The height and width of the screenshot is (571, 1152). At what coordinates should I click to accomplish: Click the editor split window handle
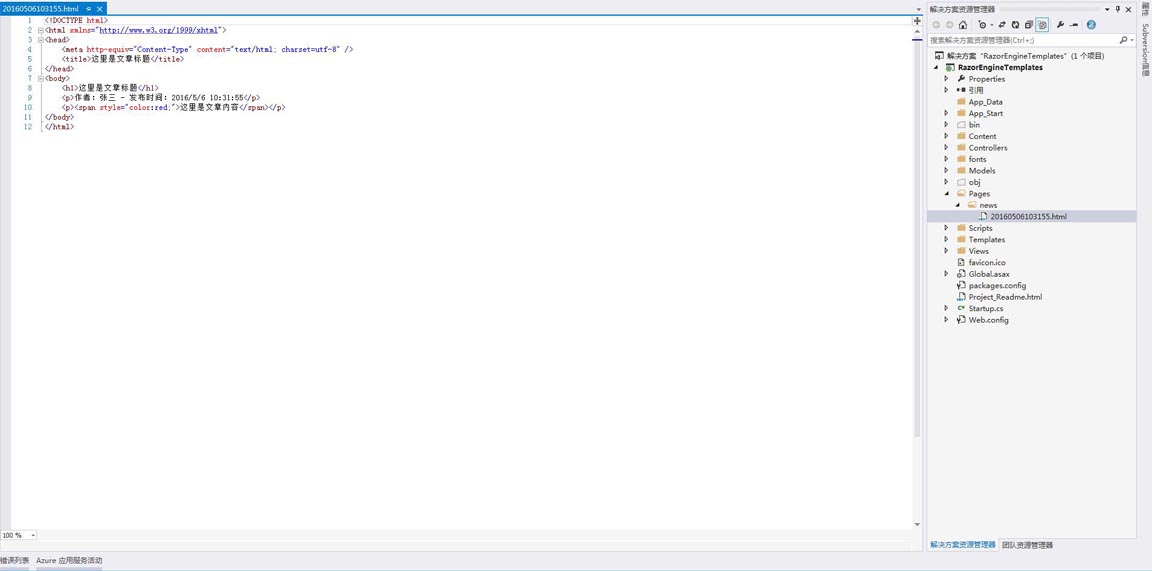coord(917,21)
